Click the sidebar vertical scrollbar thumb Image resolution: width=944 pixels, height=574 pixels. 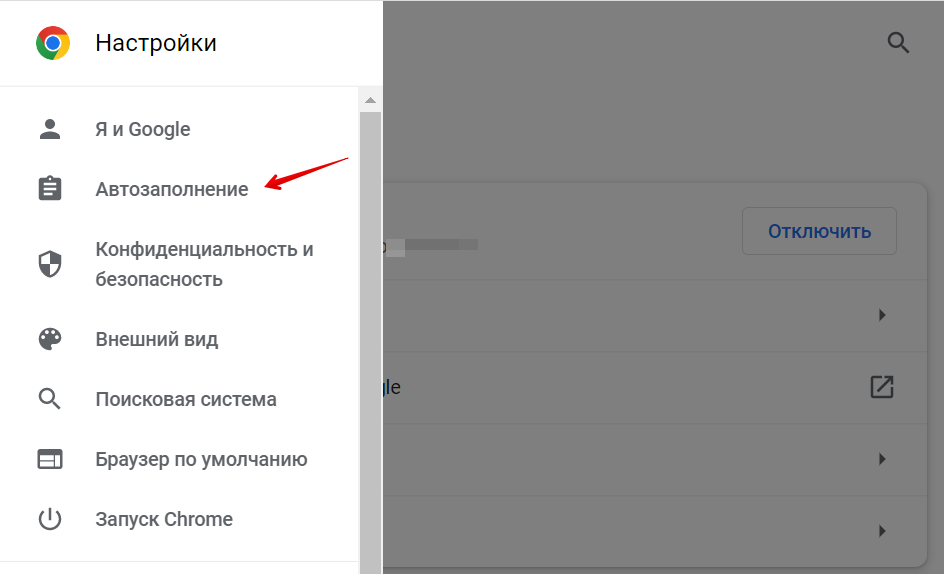pos(370,340)
